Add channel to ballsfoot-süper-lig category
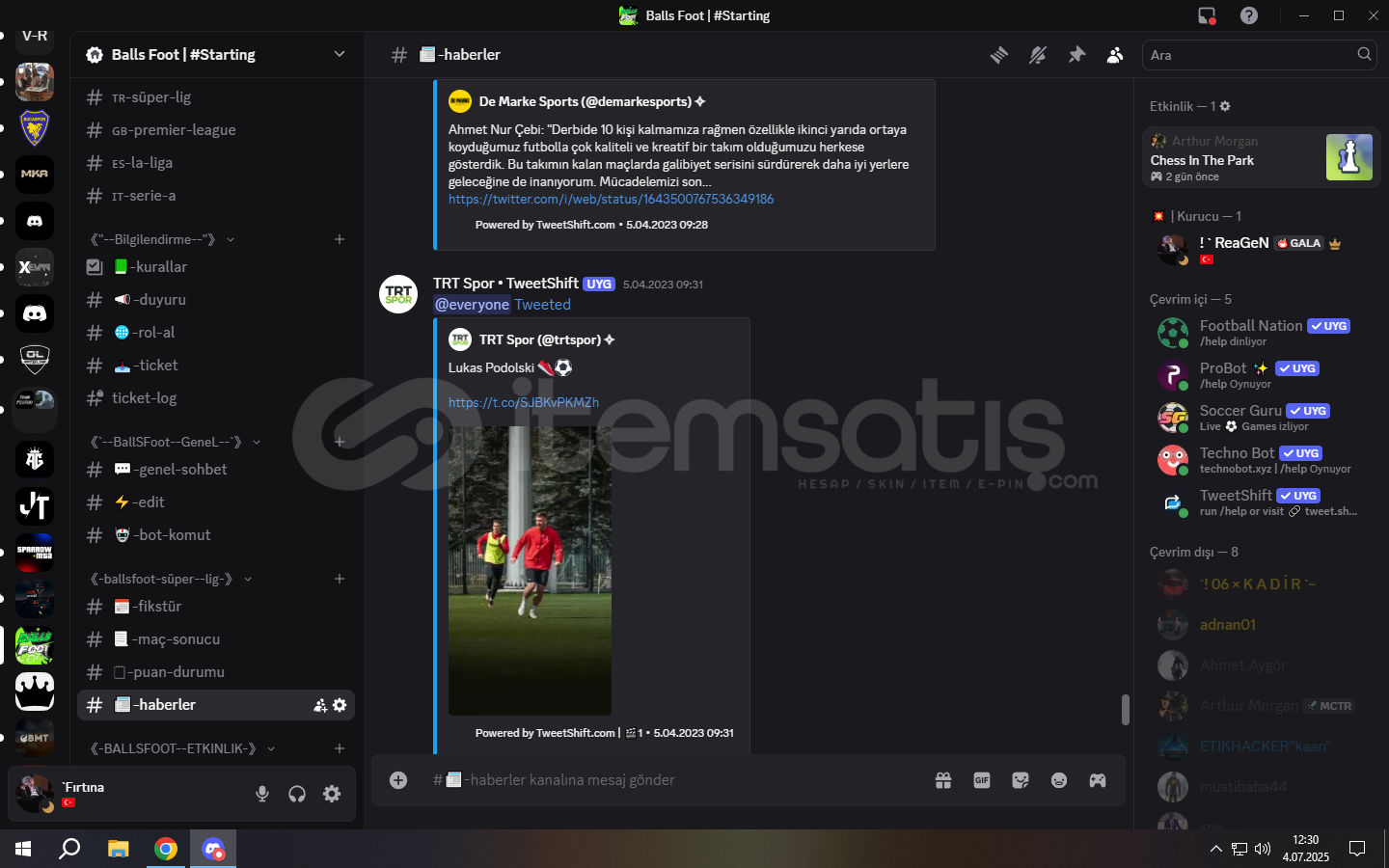The image size is (1389, 868). pos(340,579)
